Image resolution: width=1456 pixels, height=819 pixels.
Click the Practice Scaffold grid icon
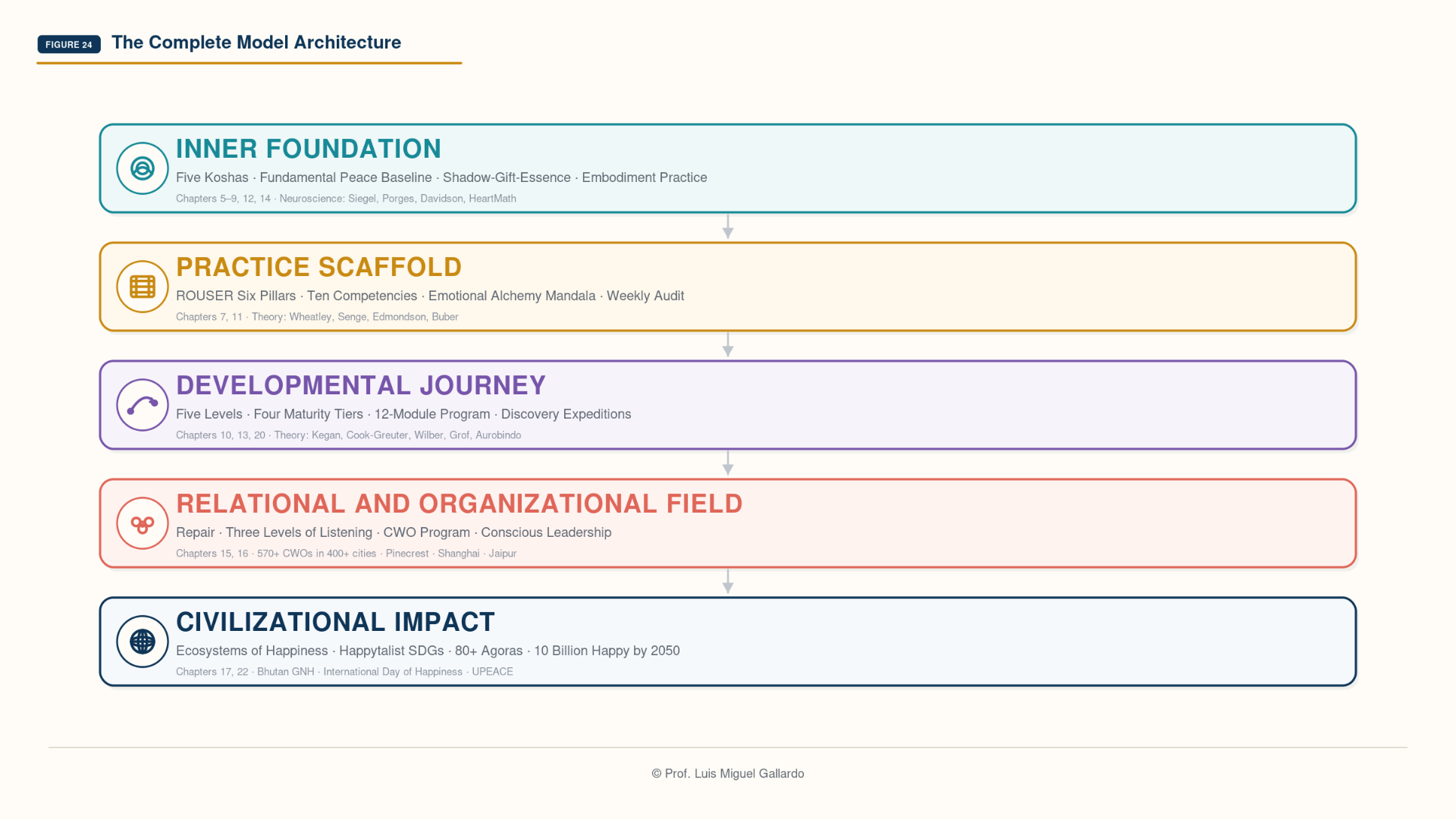(143, 287)
